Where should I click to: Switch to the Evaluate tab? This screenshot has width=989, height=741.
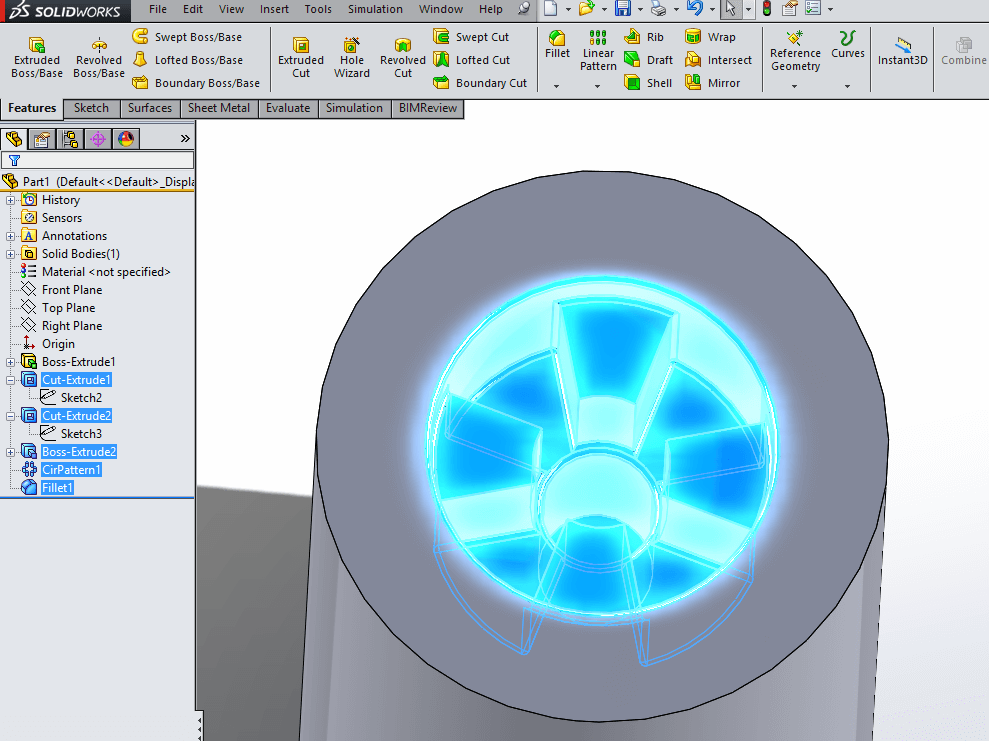[x=287, y=108]
